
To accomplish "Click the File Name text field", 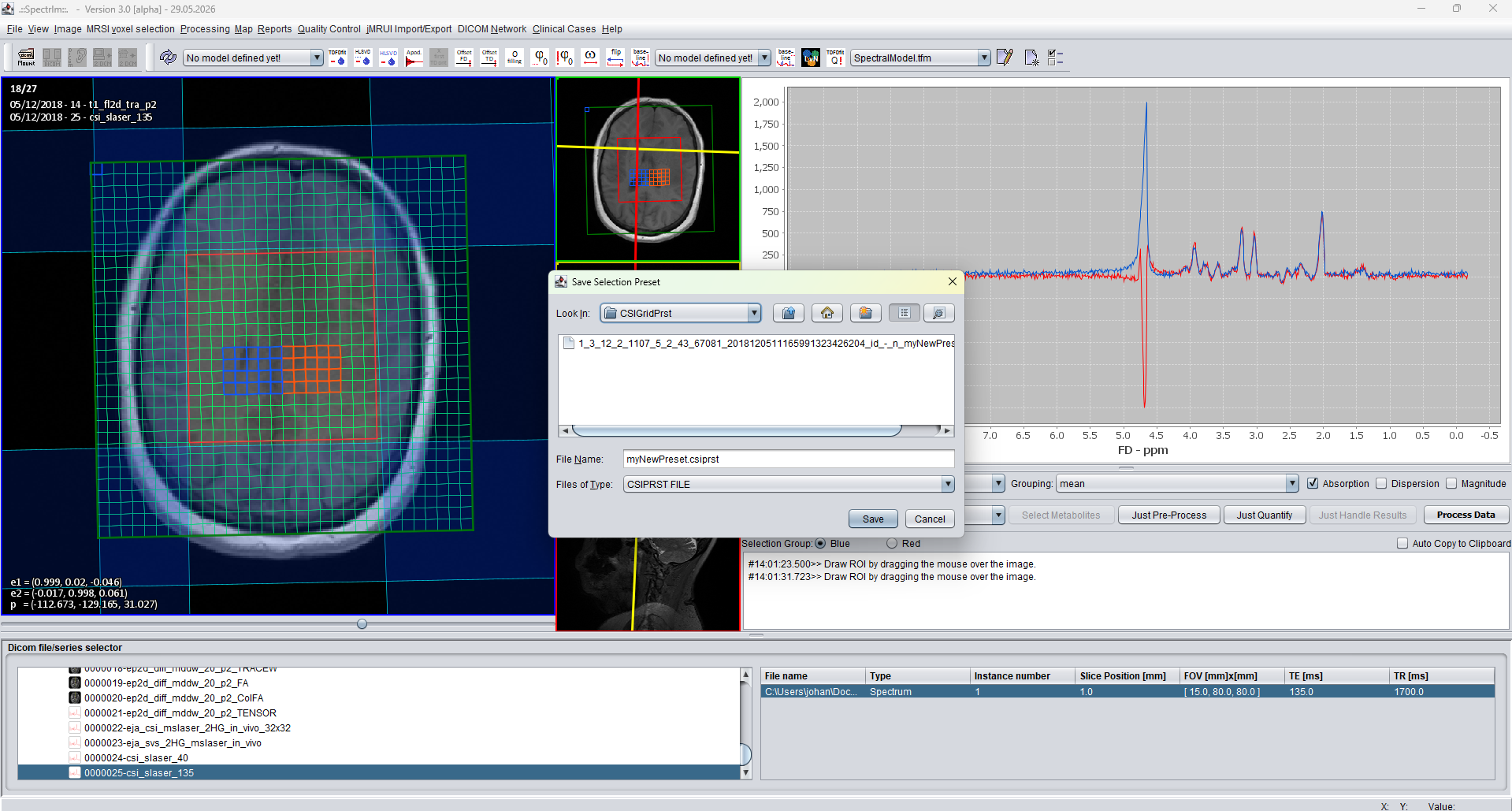I will [789, 459].
